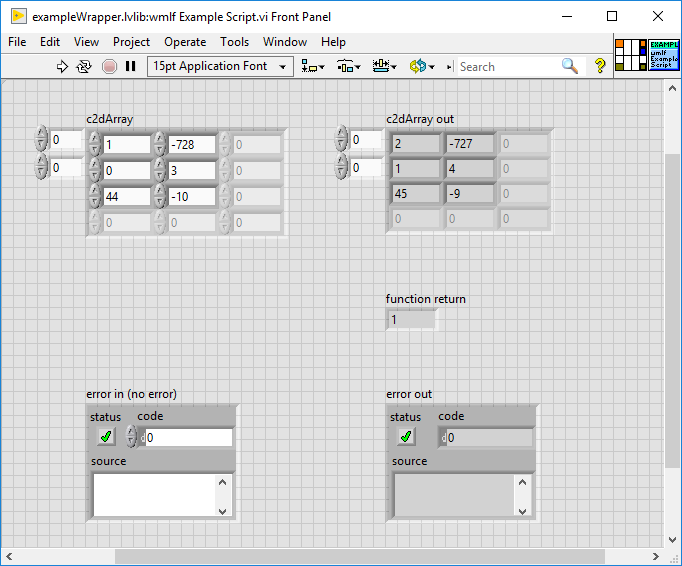This screenshot has height=566, width=682.
Task: Click stepper for c2dArray cell with value 3
Action: coord(160,170)
